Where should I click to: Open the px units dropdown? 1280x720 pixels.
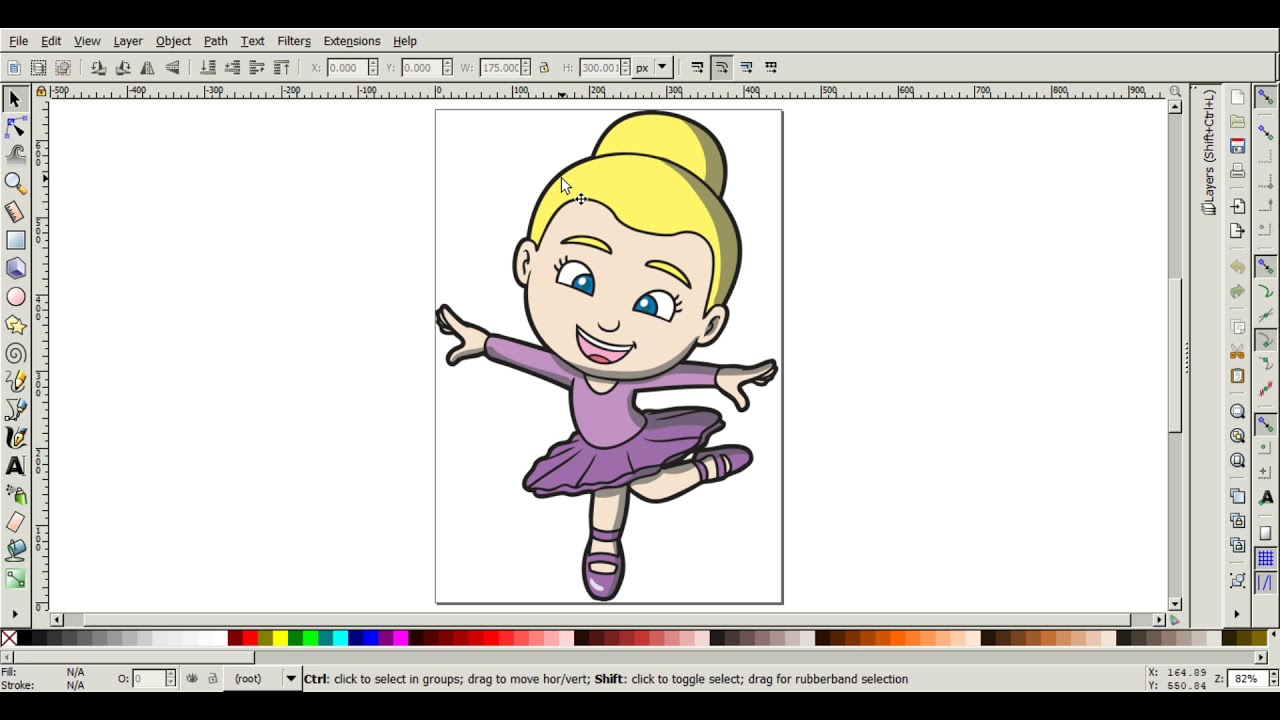[652, 68]
